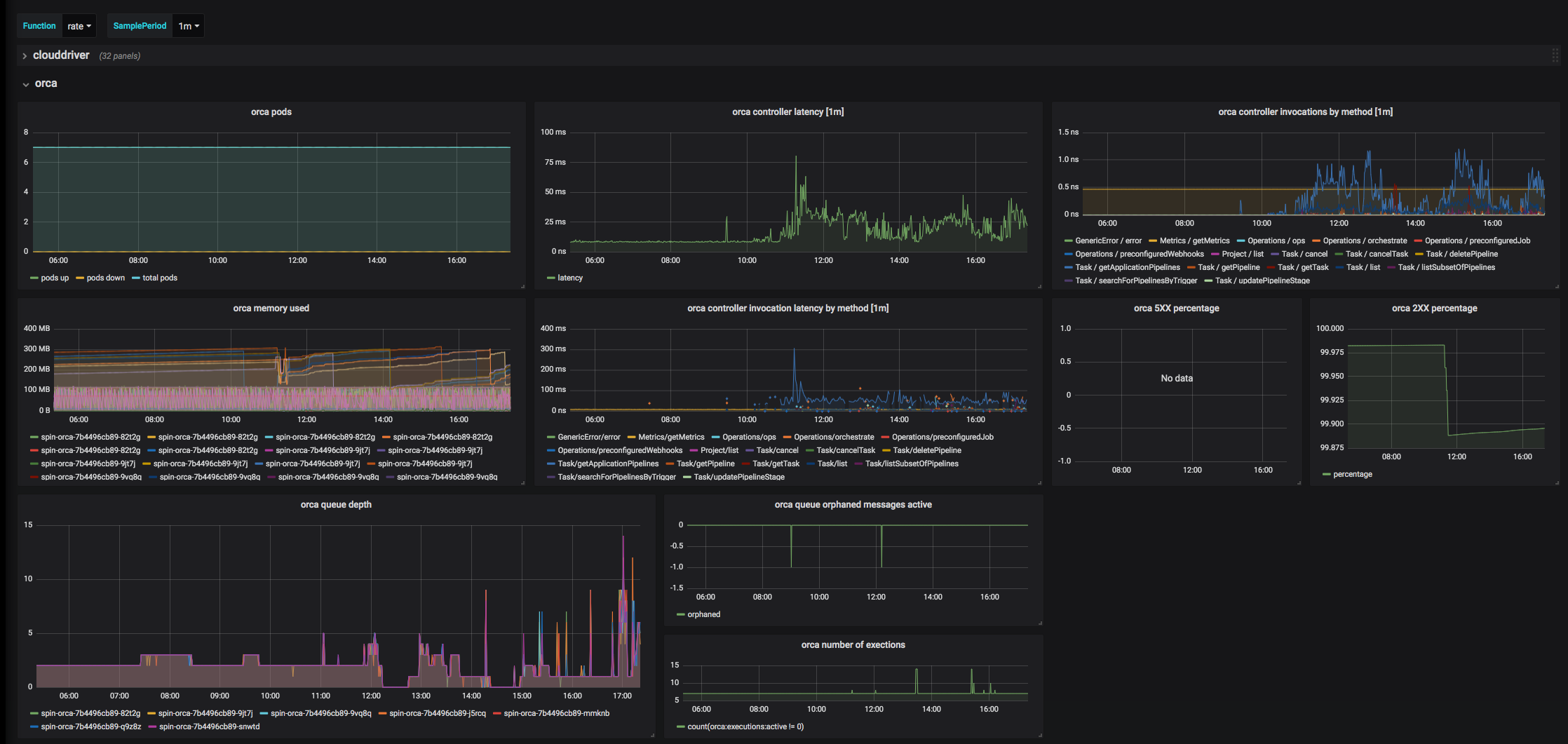Open the orca 2XX percentage panel menu
This screenshot has height=744, width=1568.
tap(1434, 308)
